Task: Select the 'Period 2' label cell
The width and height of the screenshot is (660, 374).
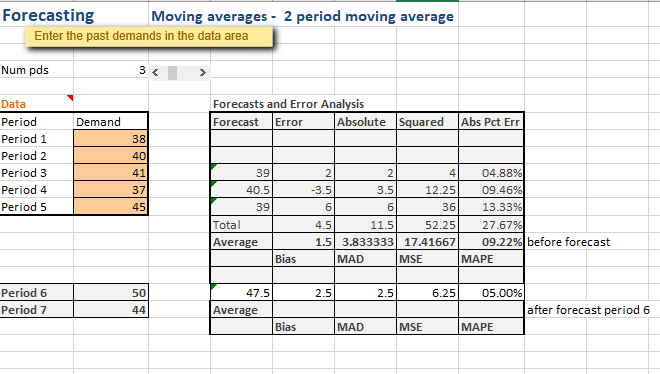Action: point(37,156)
